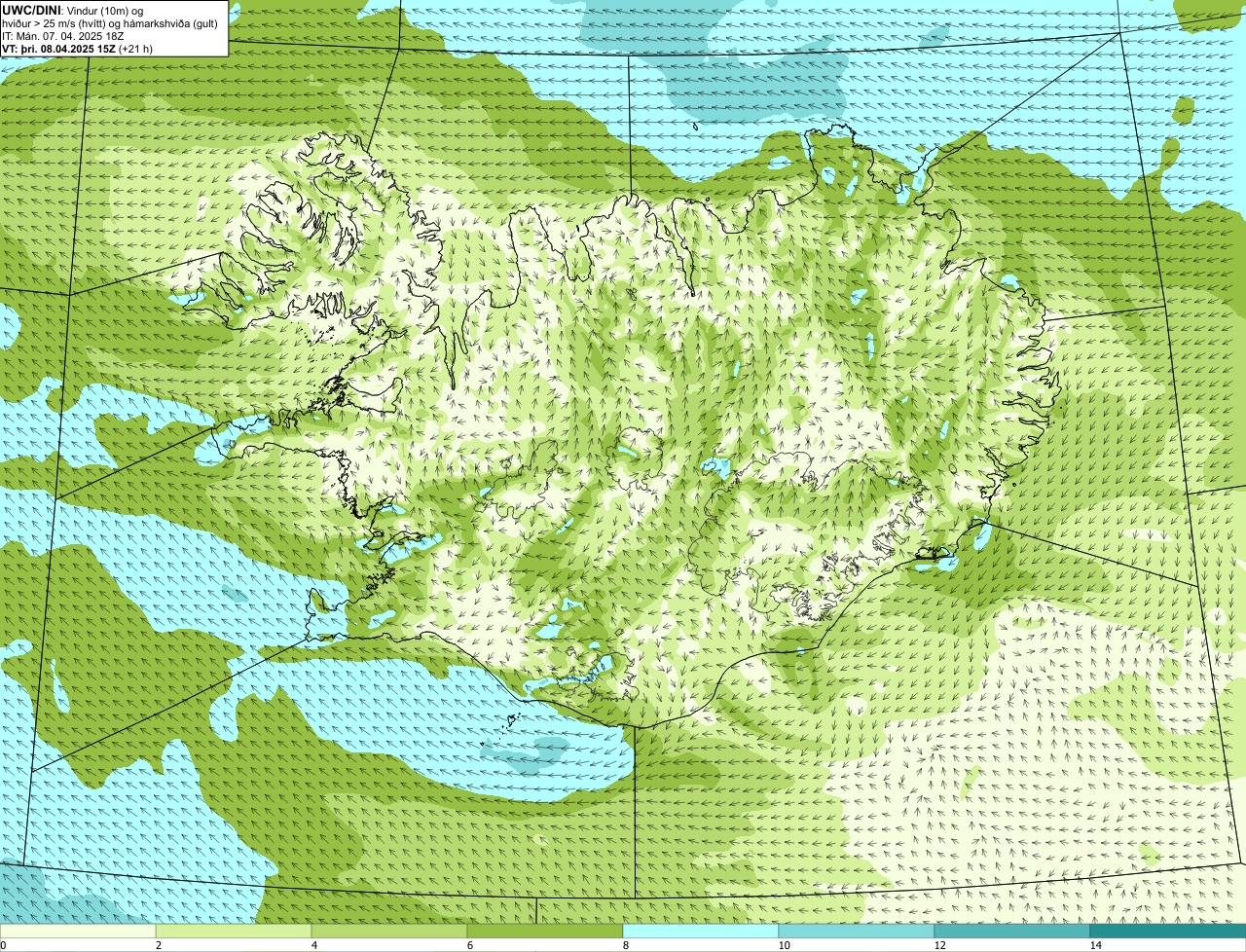Click the valid time 'VT: þri. 08.04.2025 15Z'
Screen dimensions: 1246x952
point(59,49)
